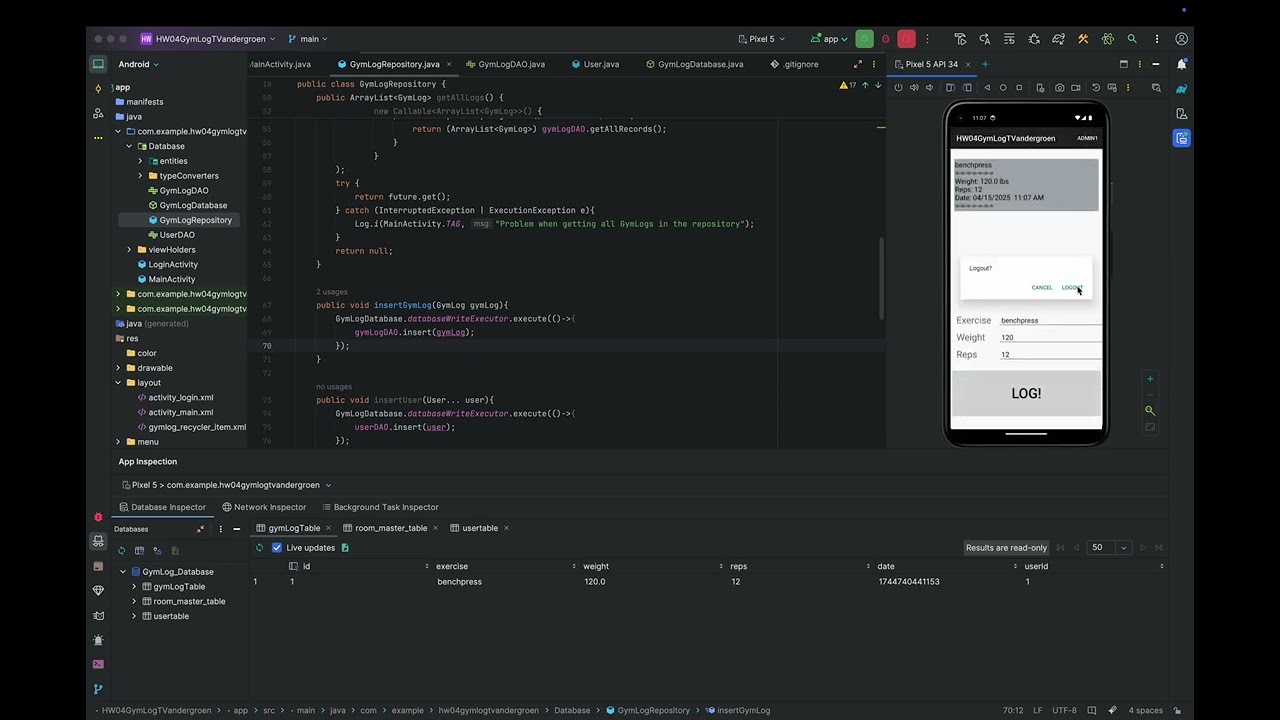The image size is (1280, 720).
Task: Zoom in on the emulator with plus icon
Action: click(1150, 379)
